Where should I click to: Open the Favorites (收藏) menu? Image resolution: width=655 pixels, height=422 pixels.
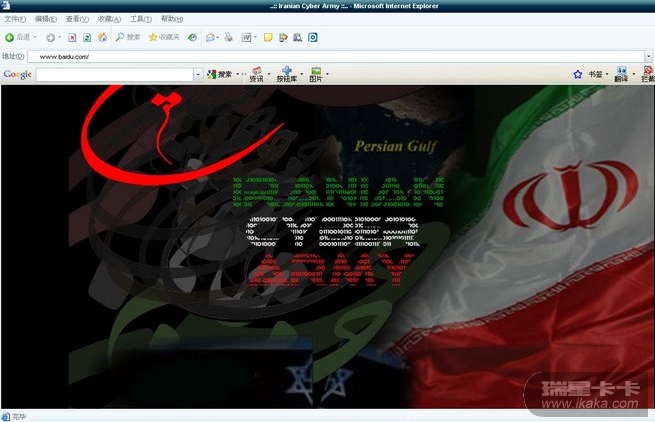click(x=109, y=19)
